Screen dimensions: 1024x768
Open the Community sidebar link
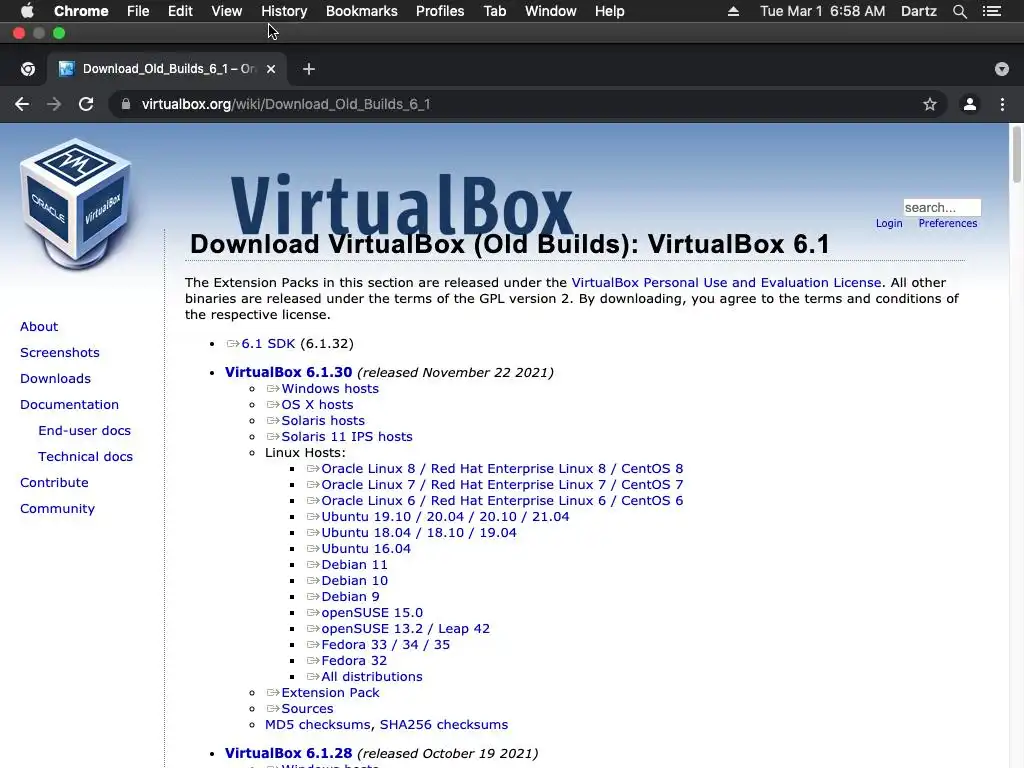click(x=57, y=509)
